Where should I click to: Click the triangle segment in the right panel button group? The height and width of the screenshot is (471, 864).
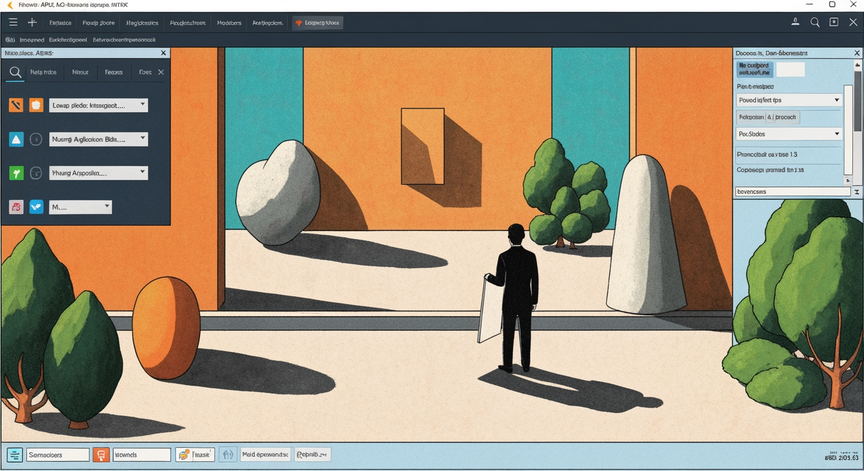(769, 117)
